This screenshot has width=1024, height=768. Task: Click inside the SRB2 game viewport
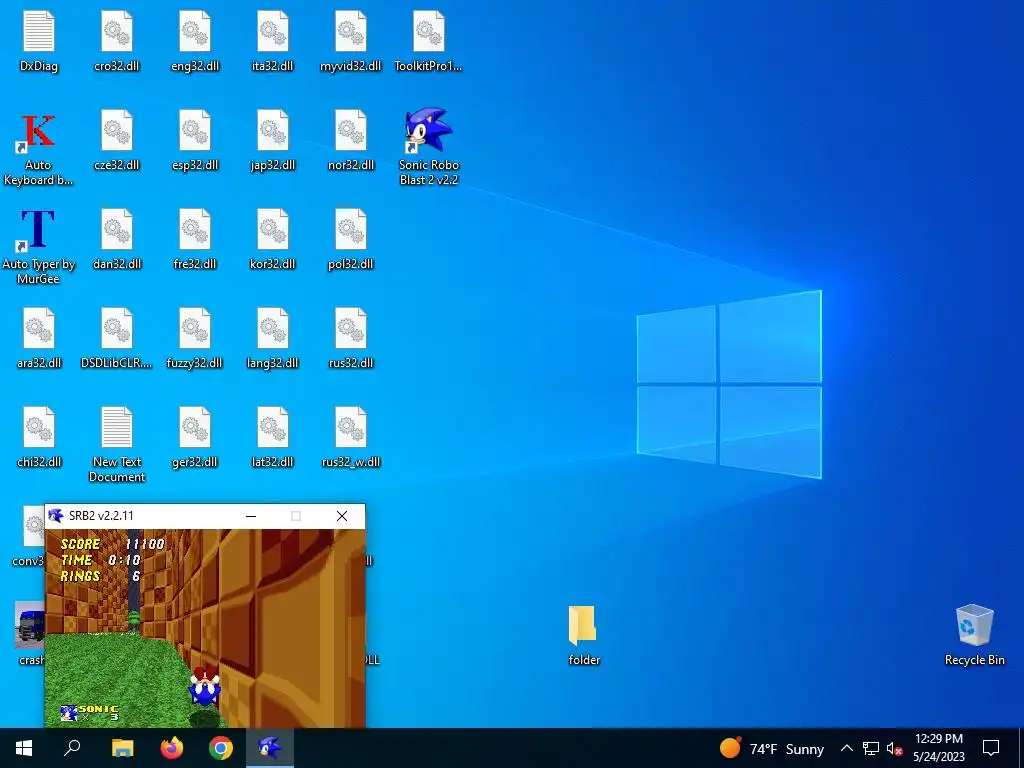coord(205,628)
